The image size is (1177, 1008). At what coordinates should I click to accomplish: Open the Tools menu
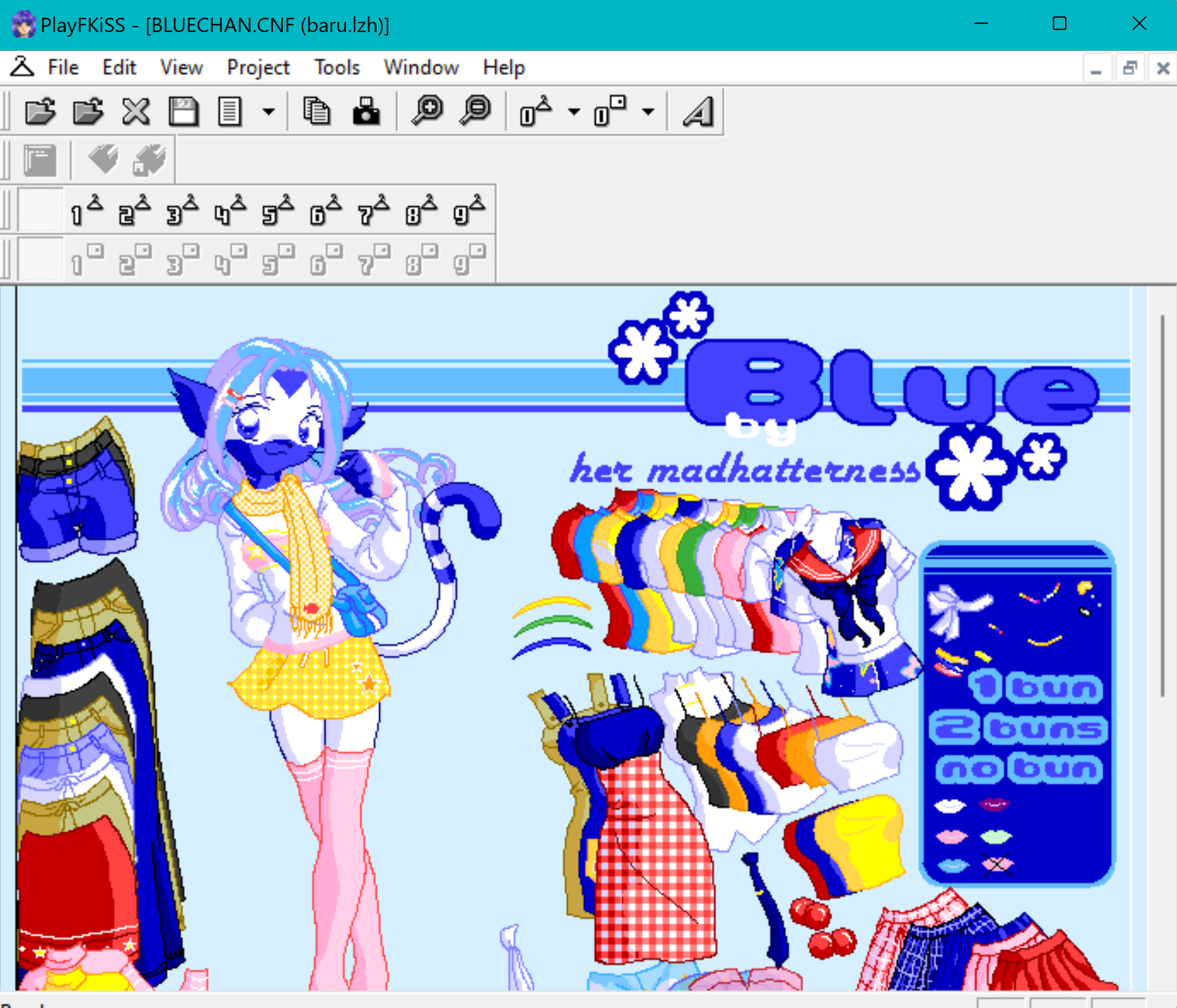point(337,68)
